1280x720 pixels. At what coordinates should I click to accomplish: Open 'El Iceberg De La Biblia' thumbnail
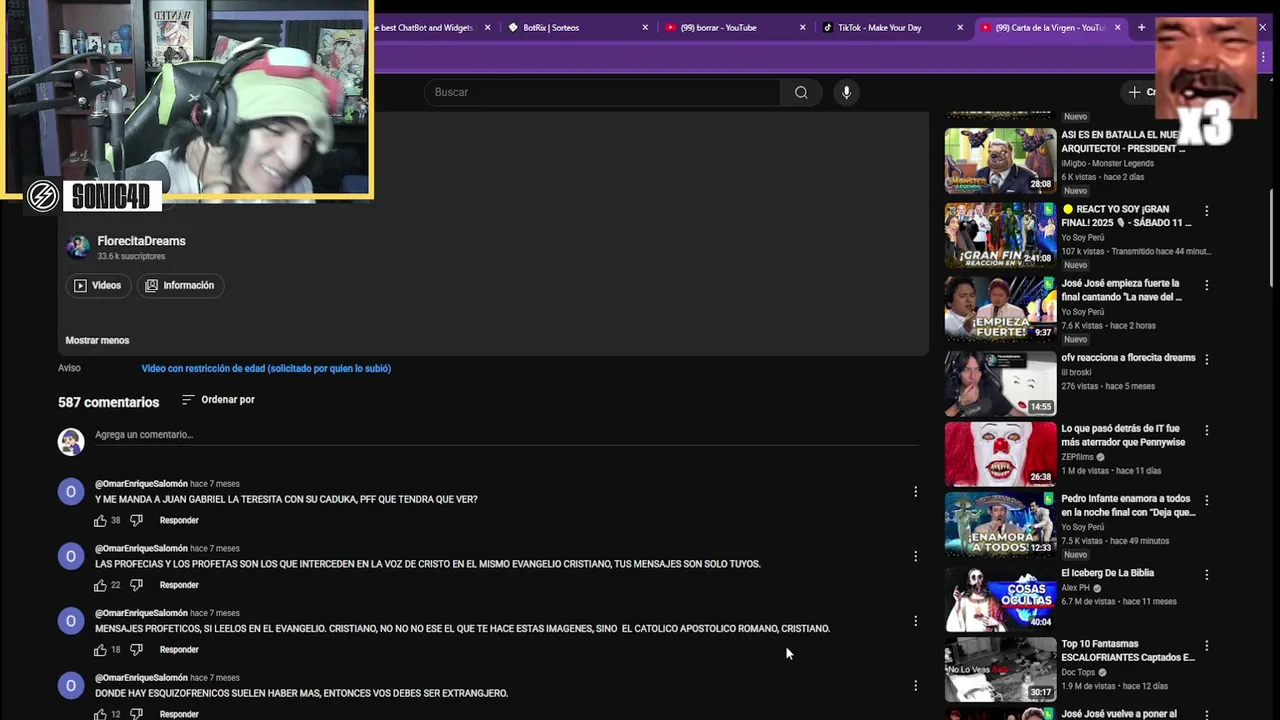click(1000, 598)
